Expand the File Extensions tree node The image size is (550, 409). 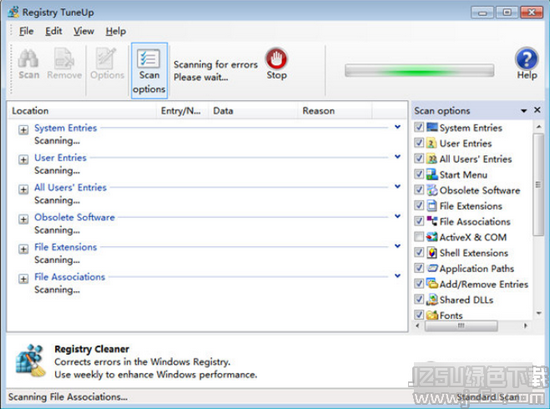click(x=24, y=249)
